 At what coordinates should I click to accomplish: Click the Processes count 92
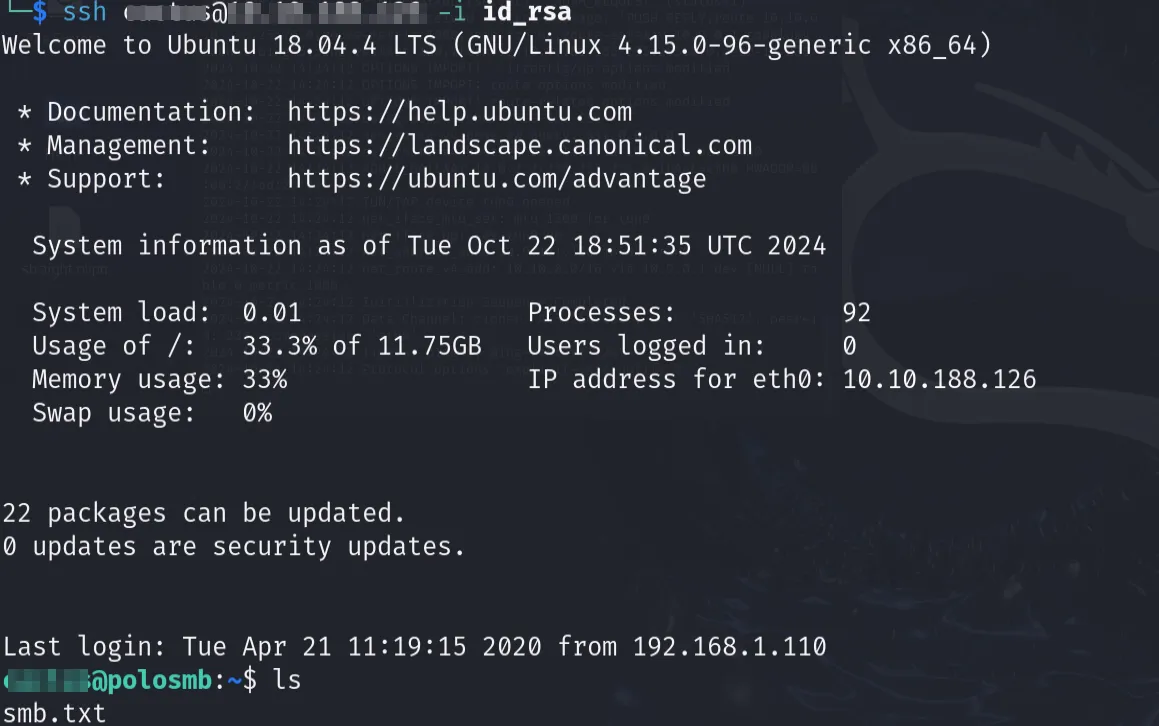(x=856, y=313)
